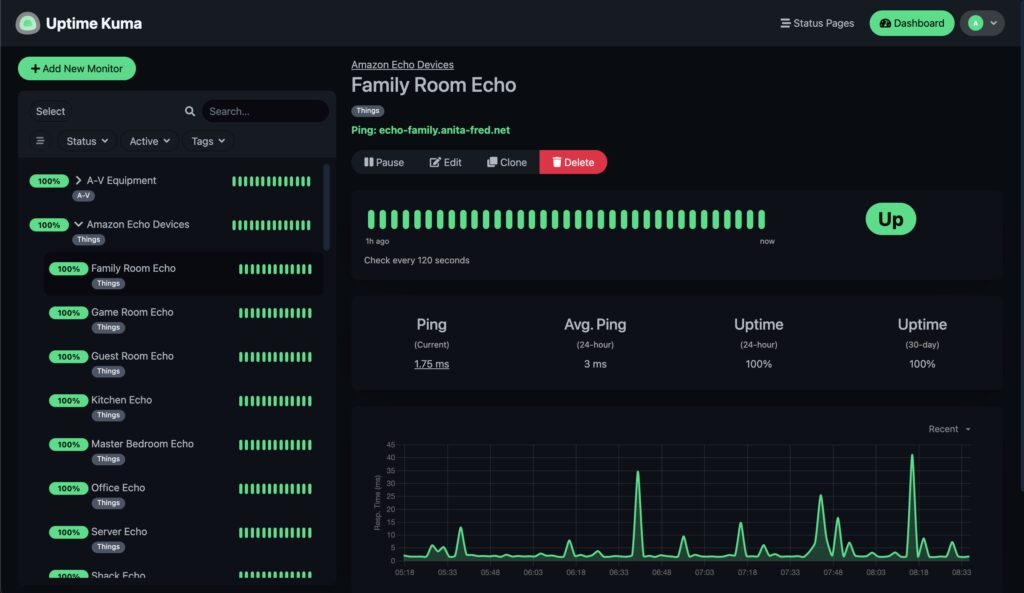Click the 1.75 ms current ping link
1024x593 pixels.
[x=431, y=364]
